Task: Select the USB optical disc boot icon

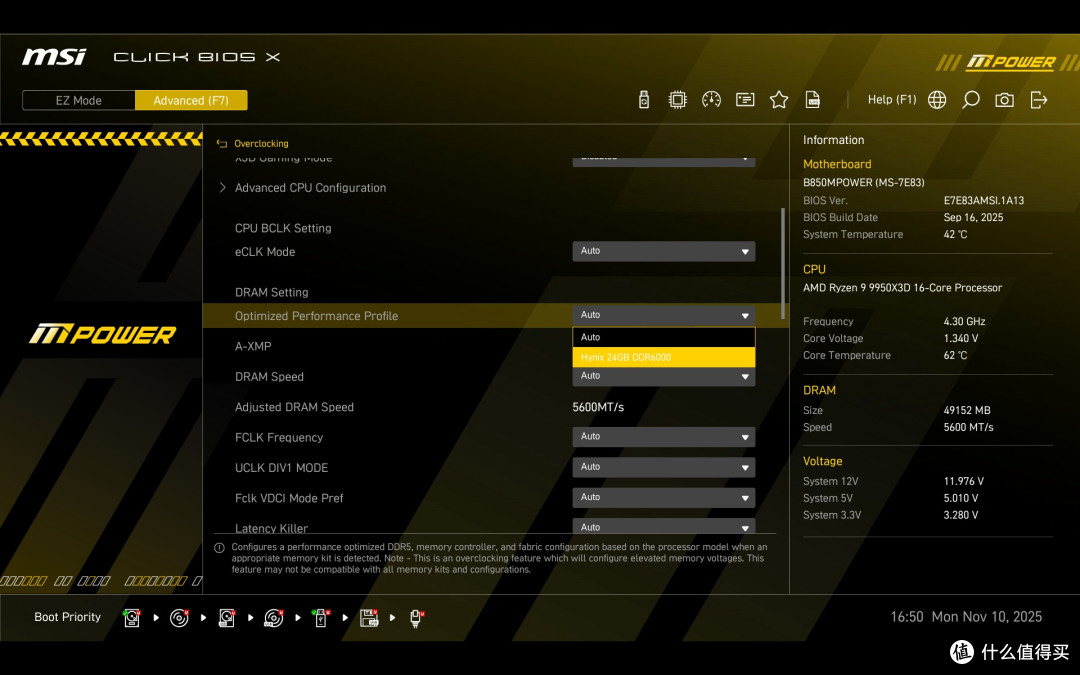Action: pyautogui.click(x=273, y=618)
